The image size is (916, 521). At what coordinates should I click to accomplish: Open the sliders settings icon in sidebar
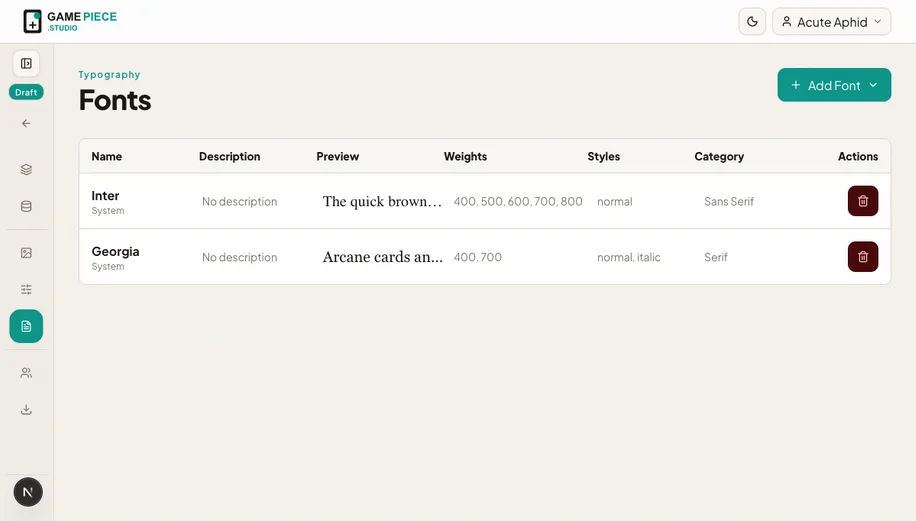pos(26,290)
